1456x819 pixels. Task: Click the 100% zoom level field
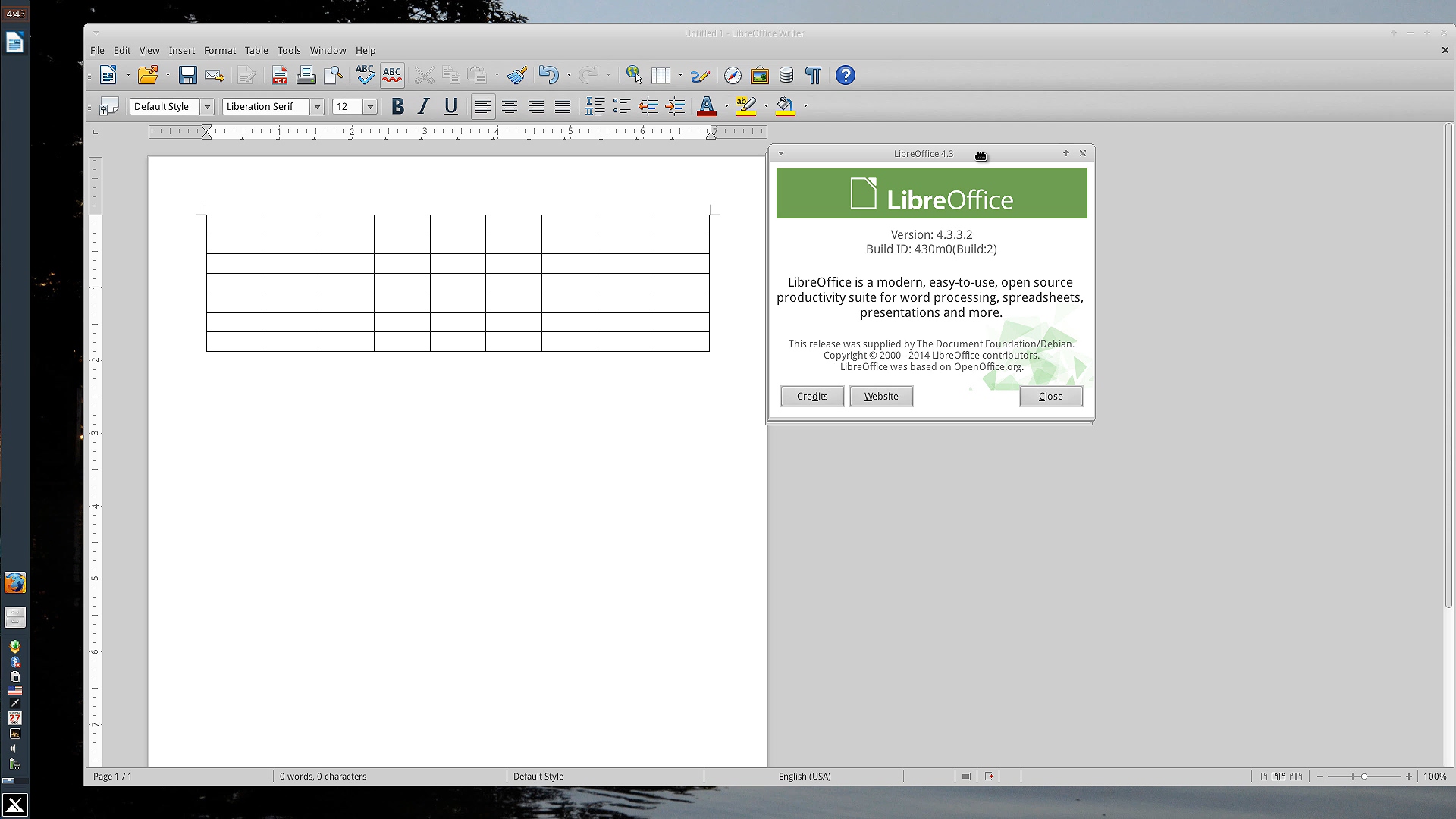[x=1435, y=777]
